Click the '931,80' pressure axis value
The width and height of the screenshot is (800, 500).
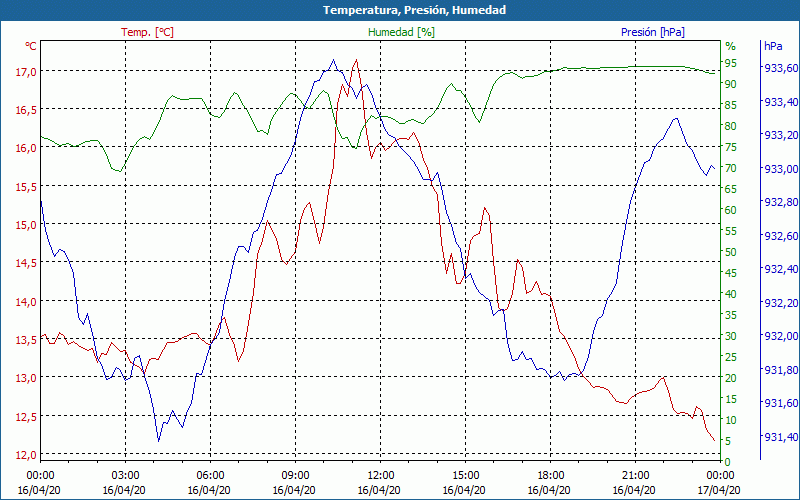pos(781,370)
